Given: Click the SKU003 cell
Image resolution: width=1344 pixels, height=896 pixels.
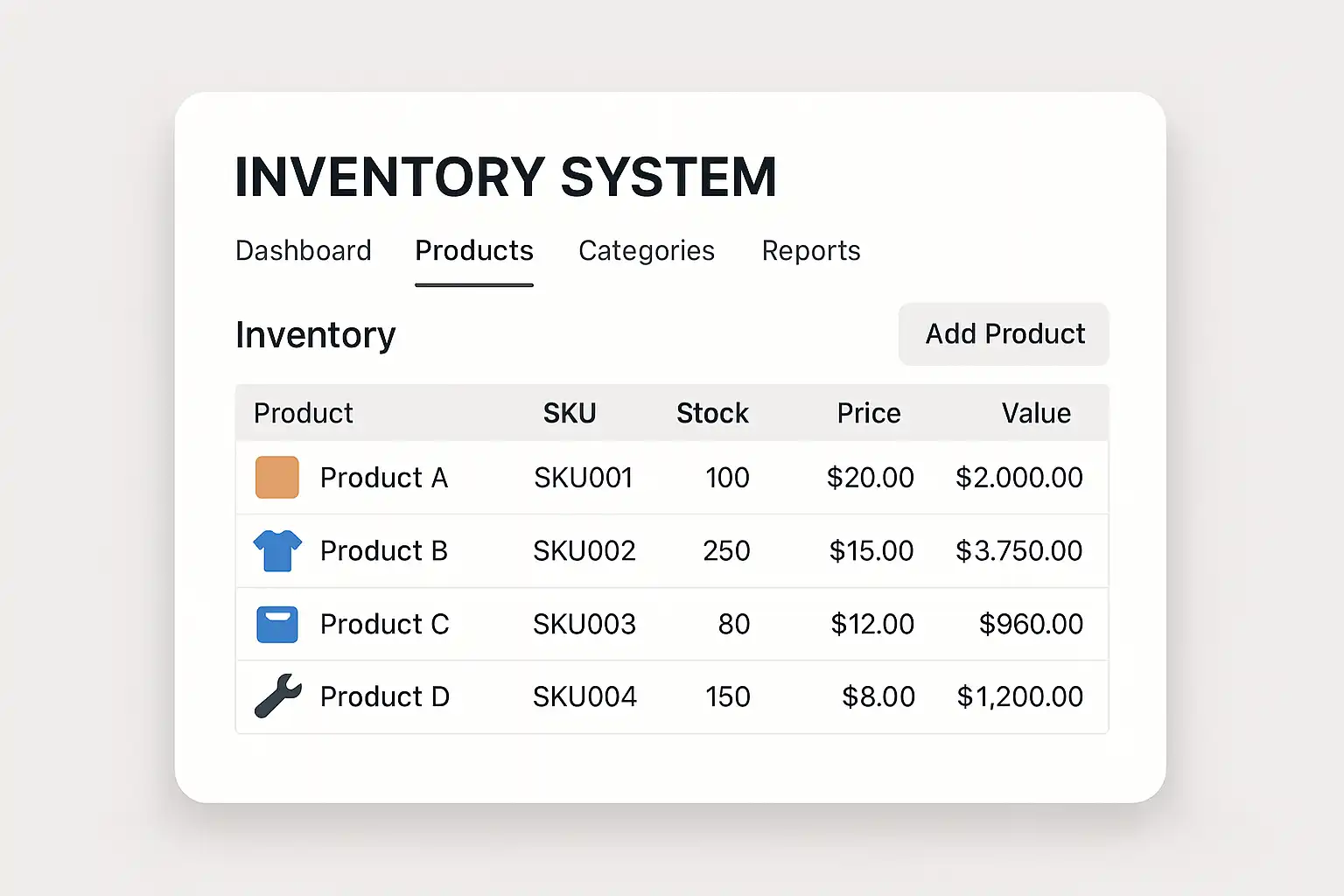Looking at the screenshot, I should coord(584,625).
